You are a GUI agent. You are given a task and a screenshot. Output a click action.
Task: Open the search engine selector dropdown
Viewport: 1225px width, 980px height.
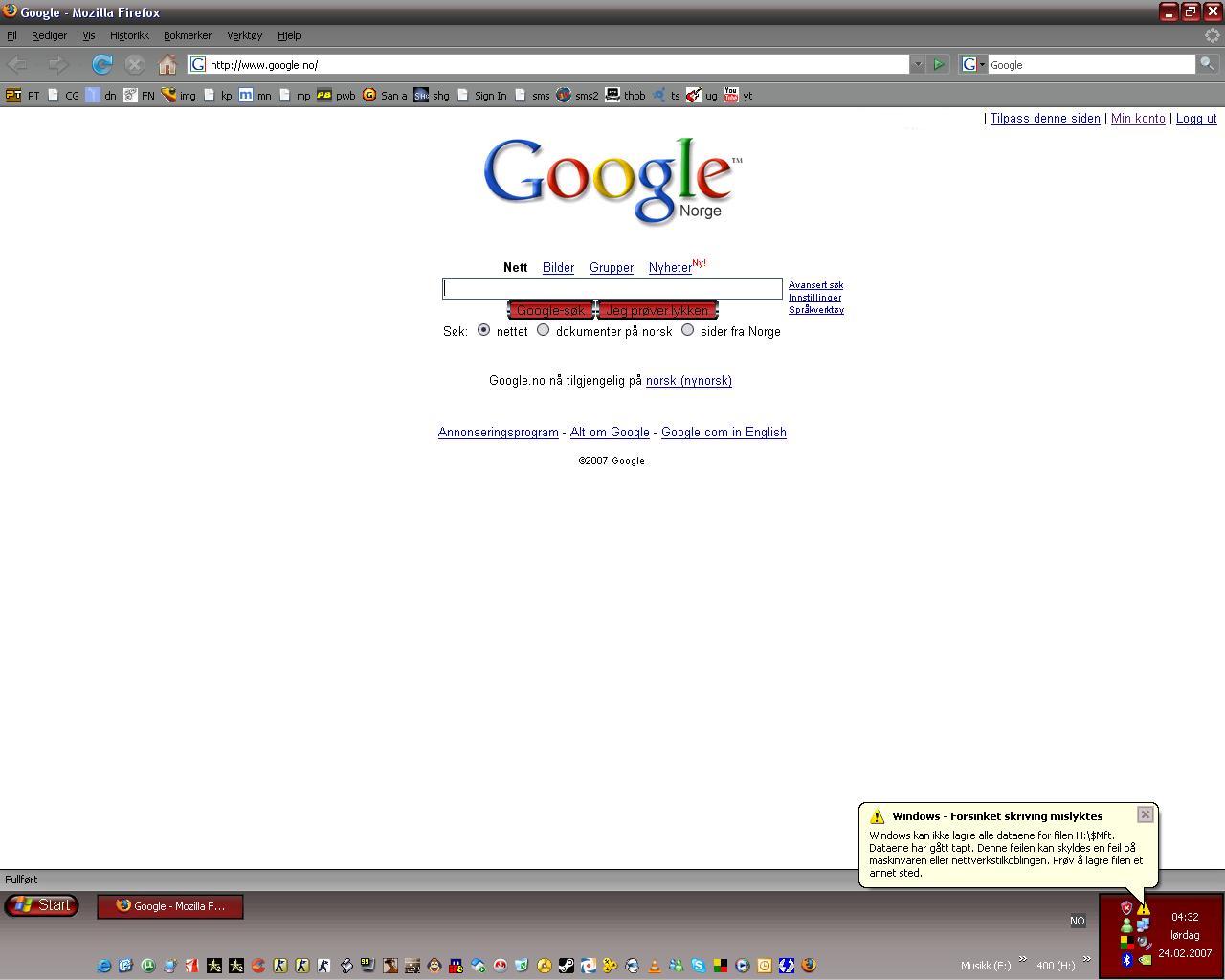[x=973, y=64]
